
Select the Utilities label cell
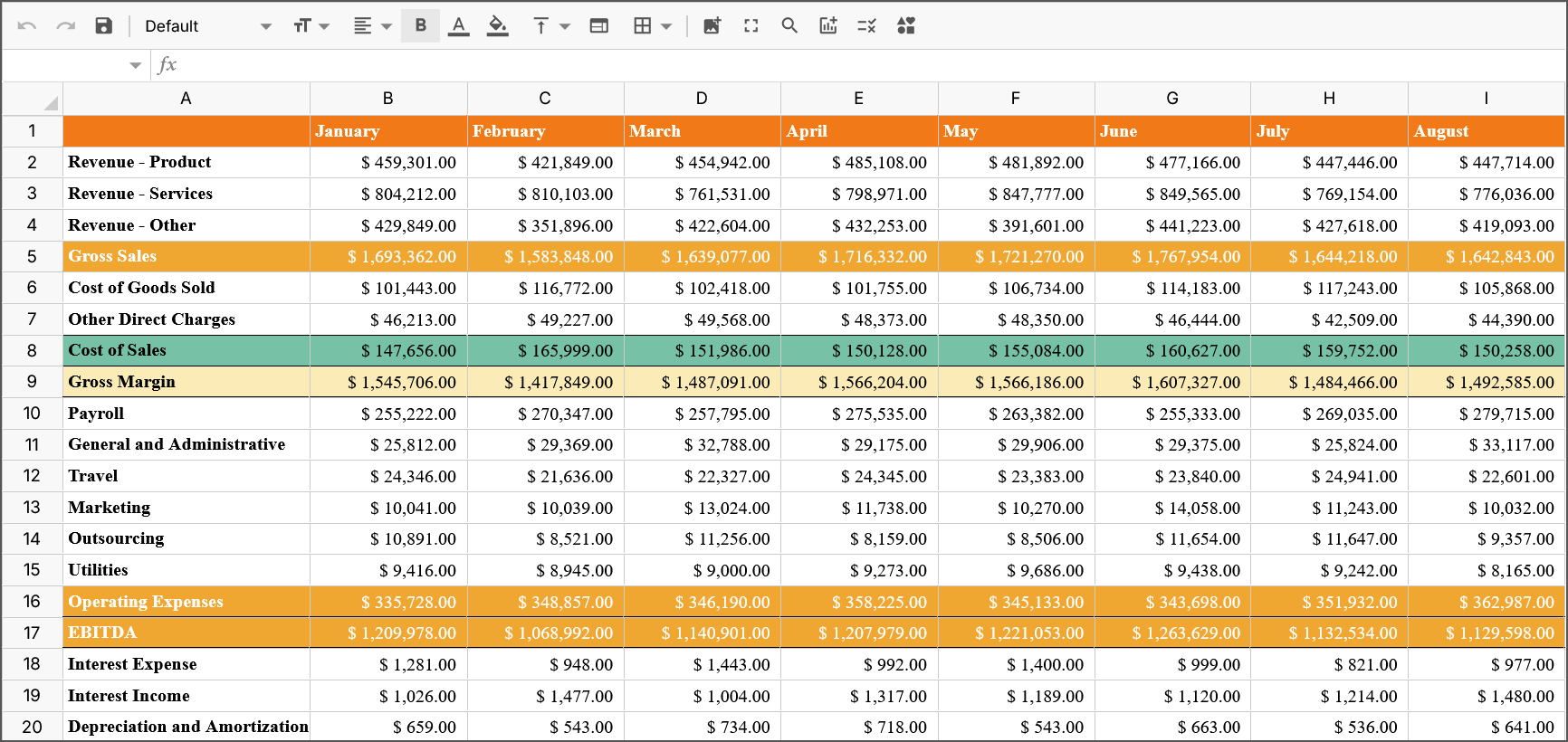[186, 570]
